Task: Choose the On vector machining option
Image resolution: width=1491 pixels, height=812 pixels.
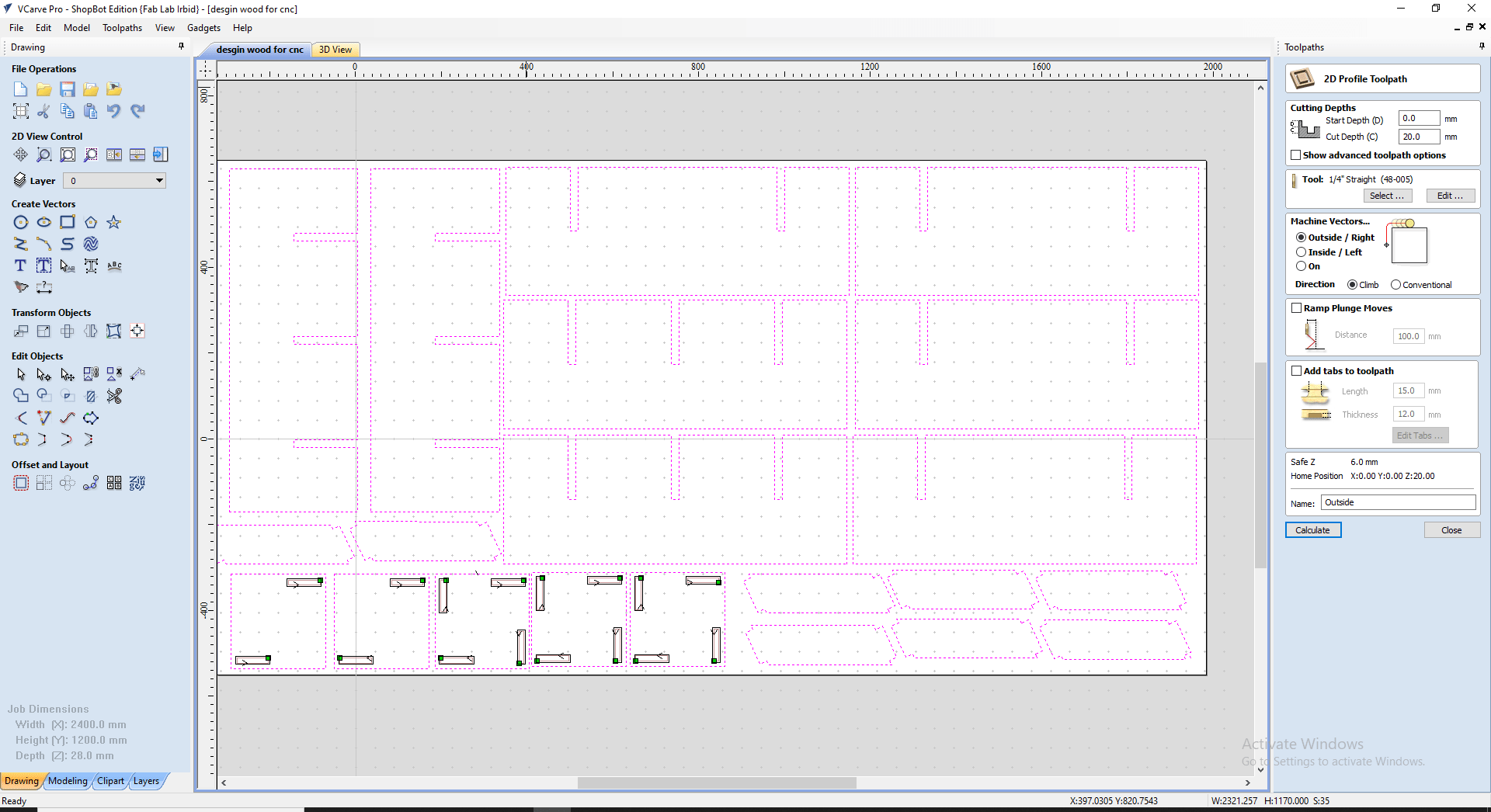Action: pos(1301,266)
